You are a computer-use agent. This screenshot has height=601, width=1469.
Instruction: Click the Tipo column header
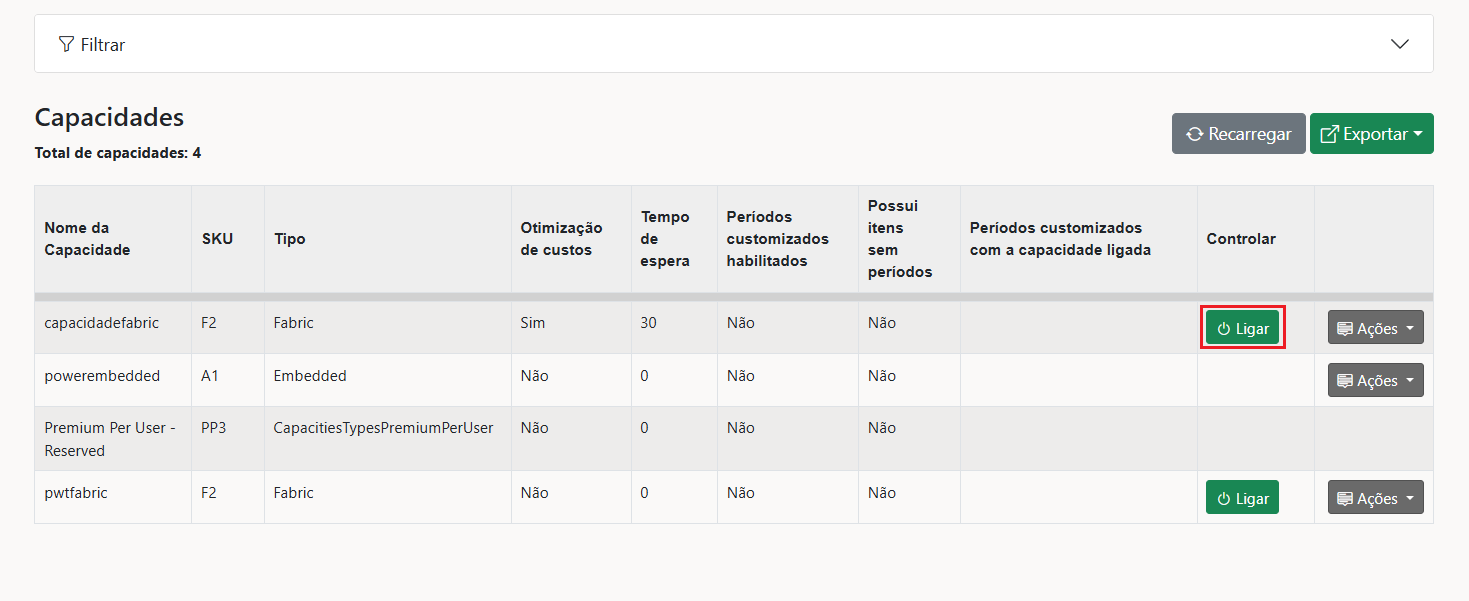(x=290, y=239)
